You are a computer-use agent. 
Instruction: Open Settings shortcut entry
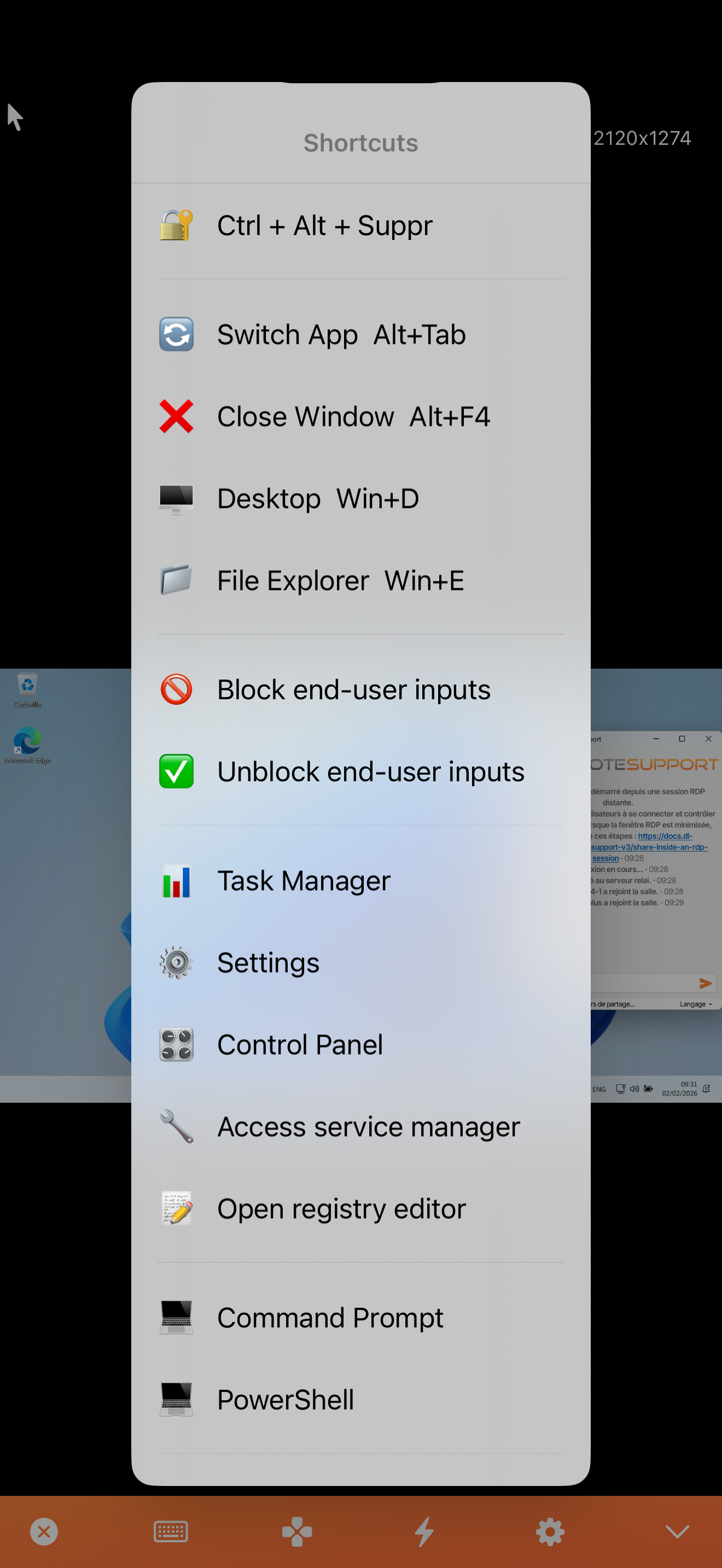pos(360,962)
